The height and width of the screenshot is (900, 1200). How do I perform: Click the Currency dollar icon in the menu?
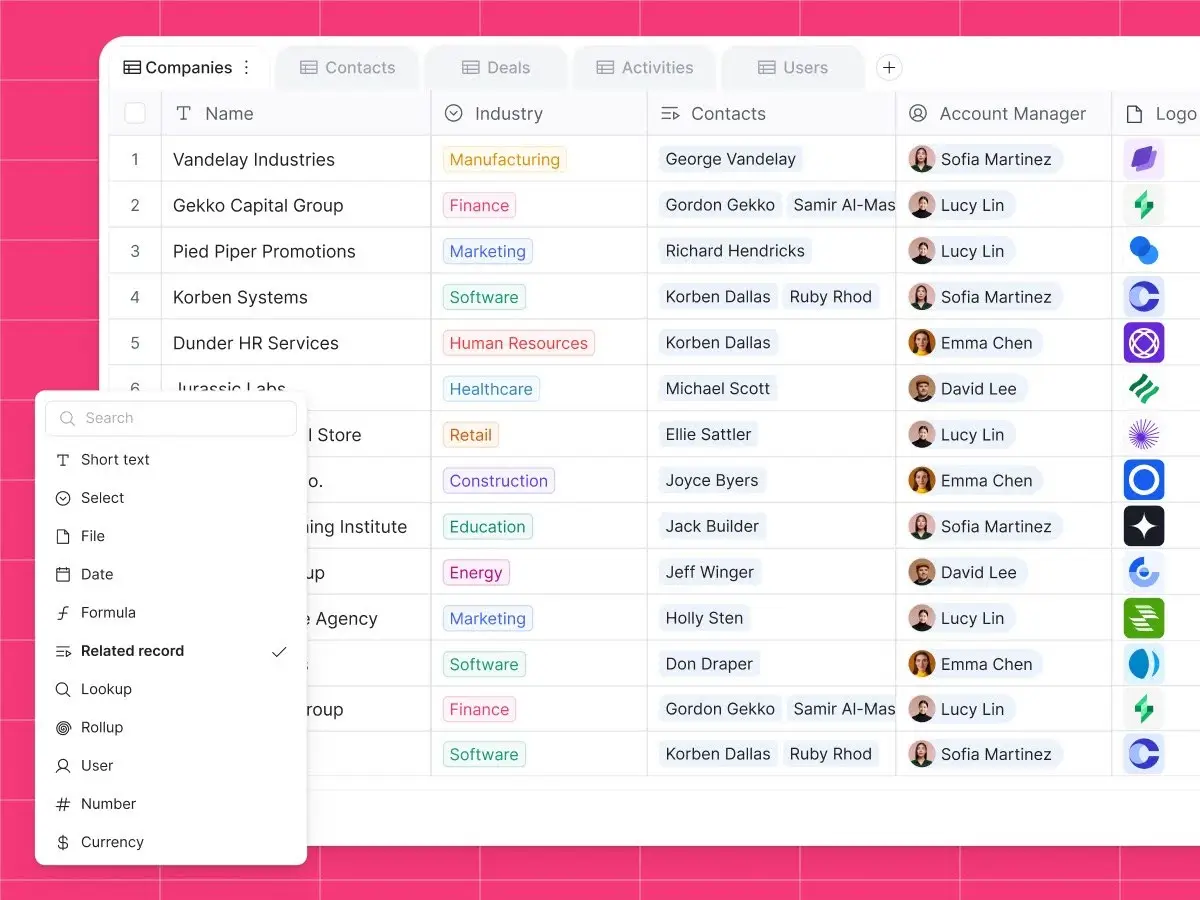[63, 841]
